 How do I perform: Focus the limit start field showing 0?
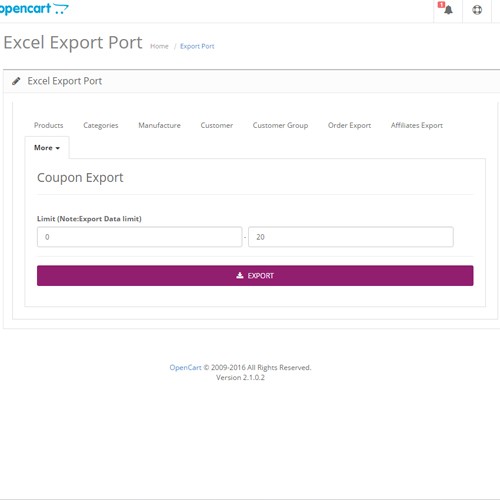[140, 237]
